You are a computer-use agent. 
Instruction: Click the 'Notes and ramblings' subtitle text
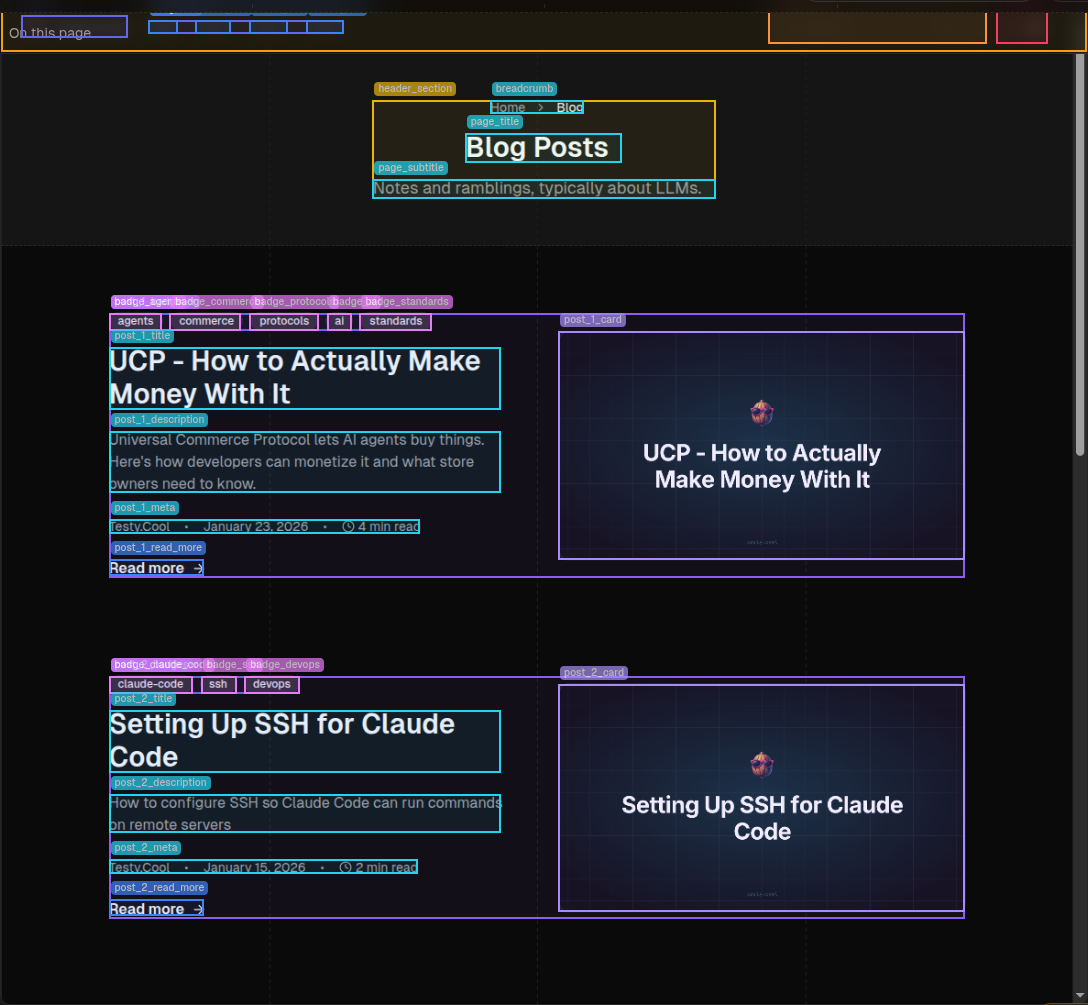(x=543, y=189)
